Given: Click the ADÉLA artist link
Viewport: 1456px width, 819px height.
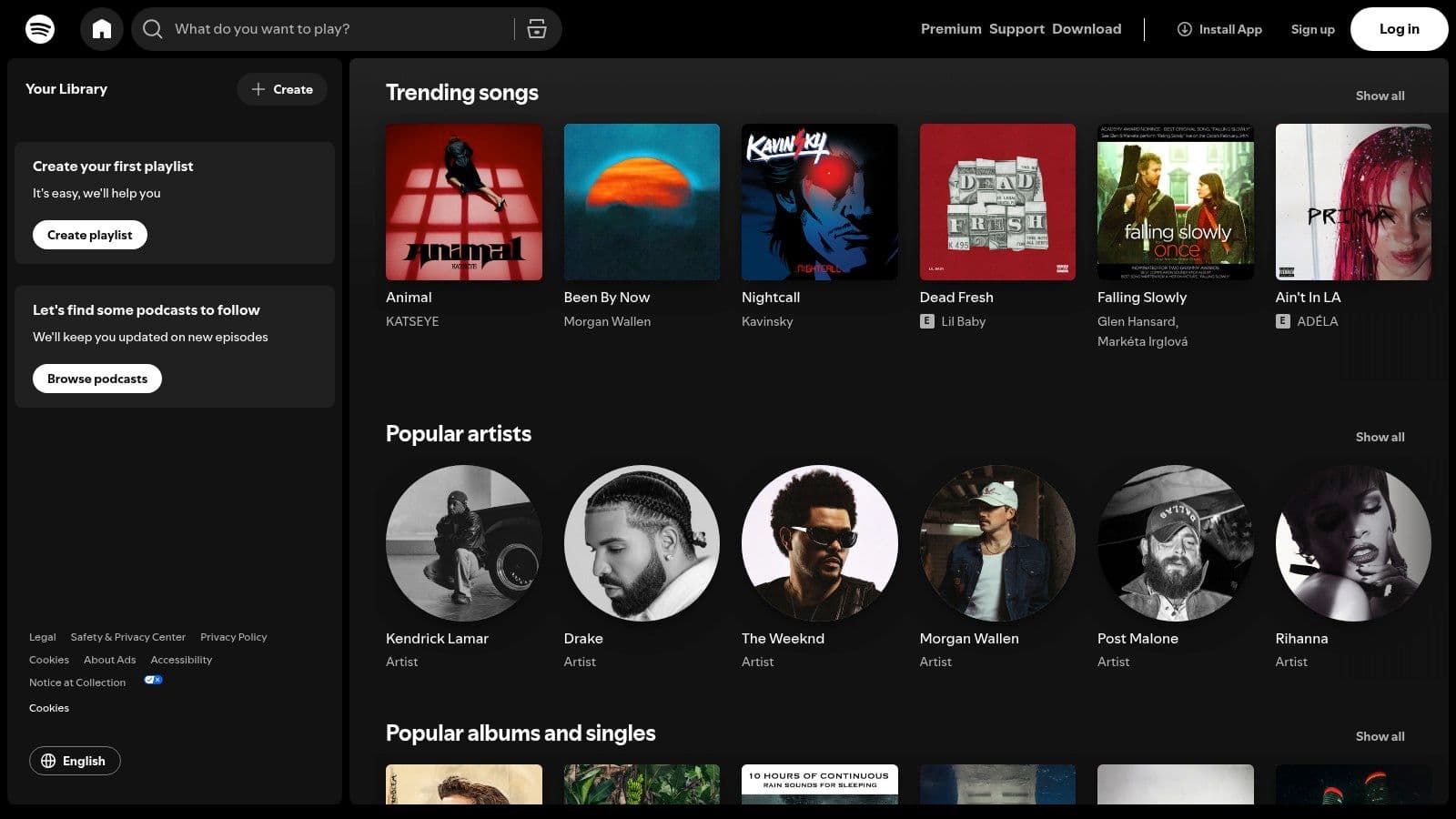Looking at the screenshot, I should [1318, 321].
